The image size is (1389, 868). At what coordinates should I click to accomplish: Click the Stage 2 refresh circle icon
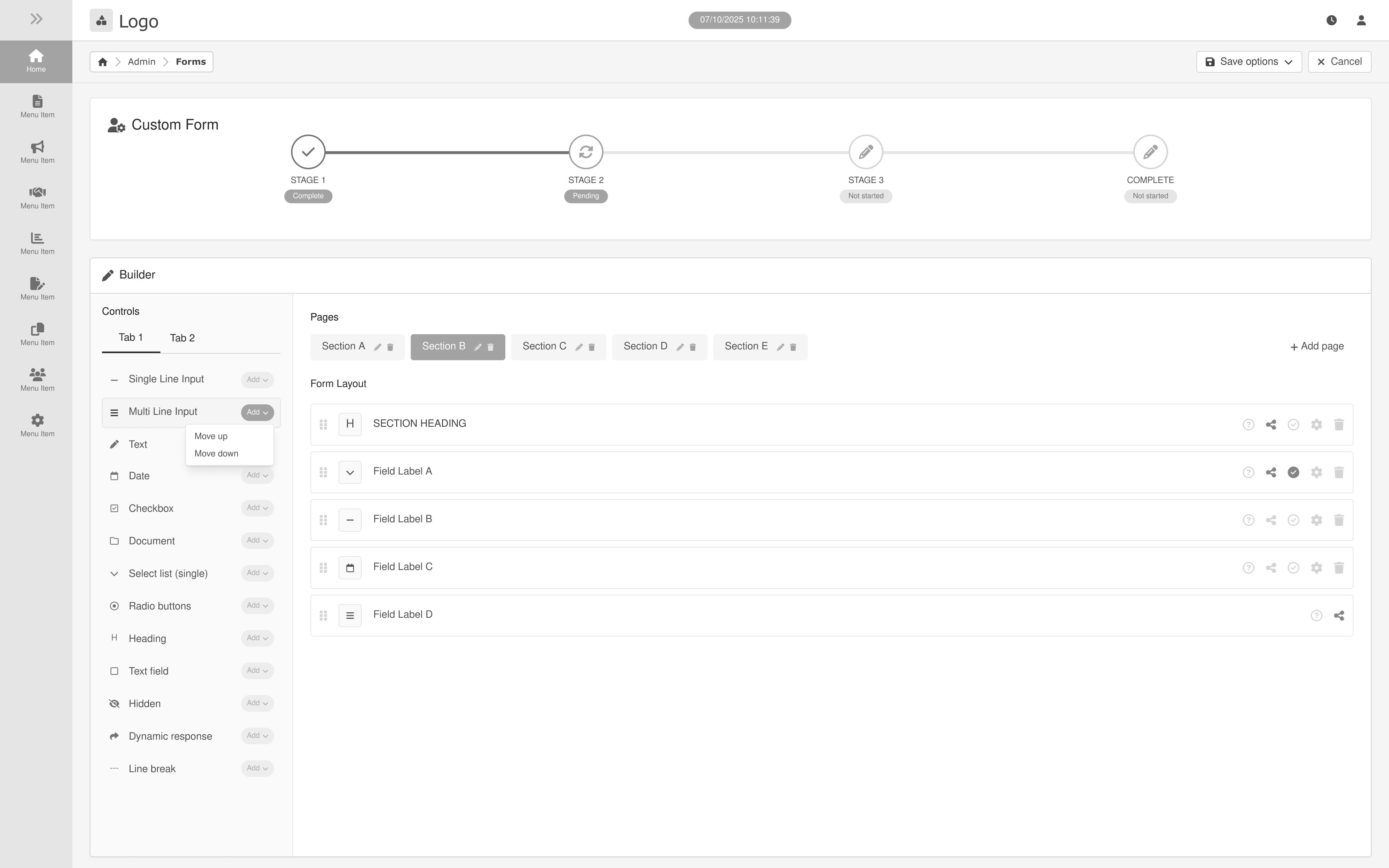pos(586,152)
